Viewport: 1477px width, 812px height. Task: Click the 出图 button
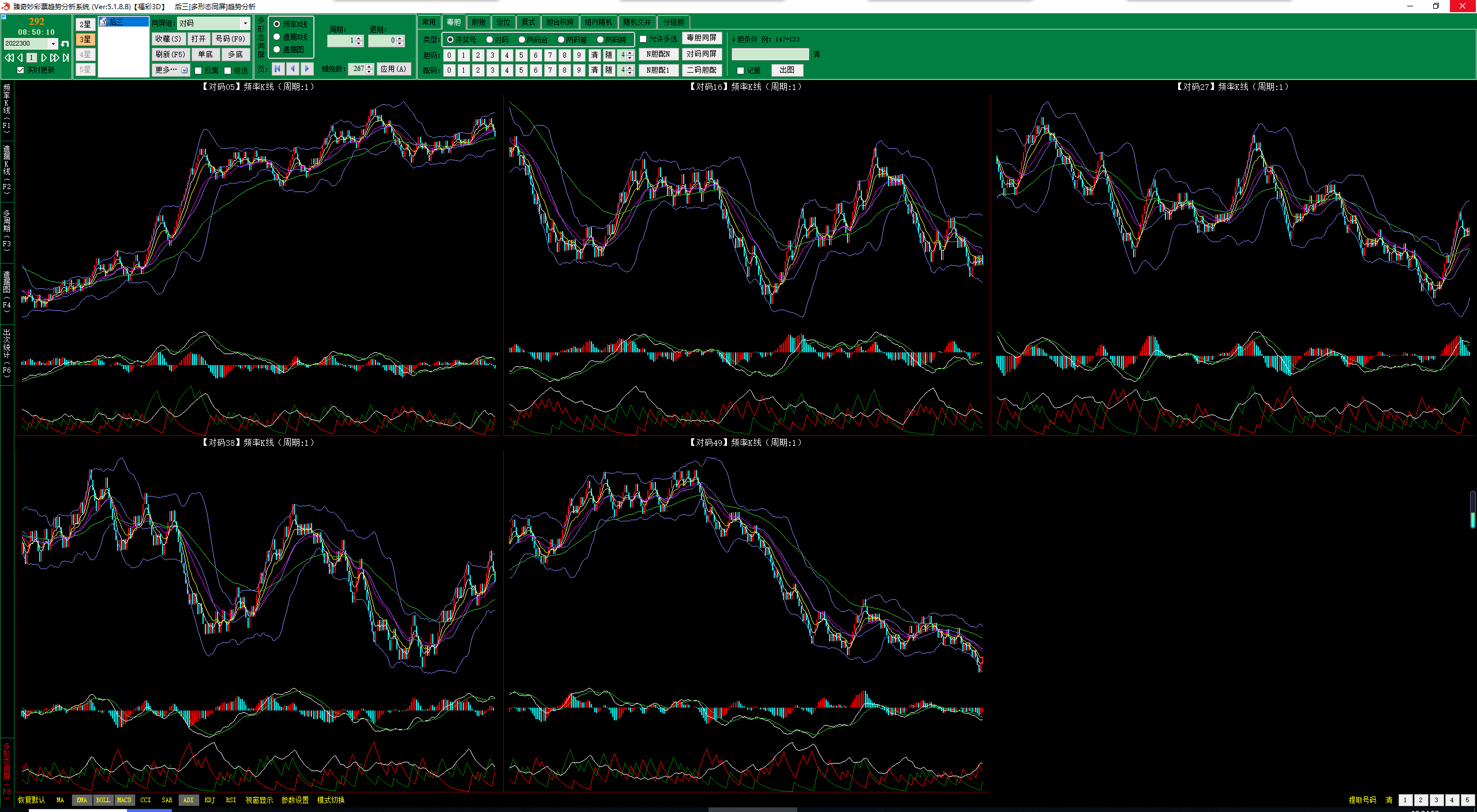(x=787, y=70)
